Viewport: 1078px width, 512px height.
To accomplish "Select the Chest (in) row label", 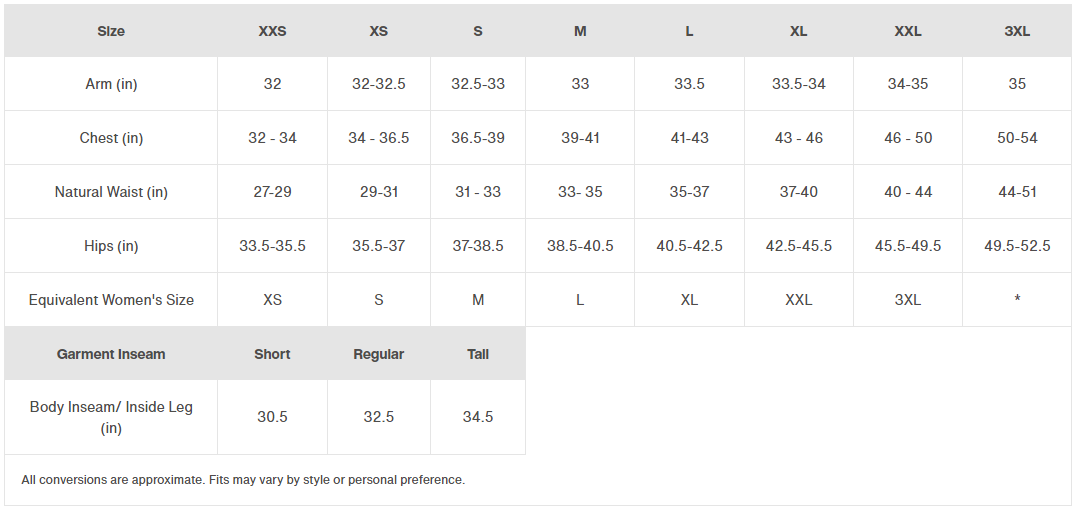I will (111, 138).
